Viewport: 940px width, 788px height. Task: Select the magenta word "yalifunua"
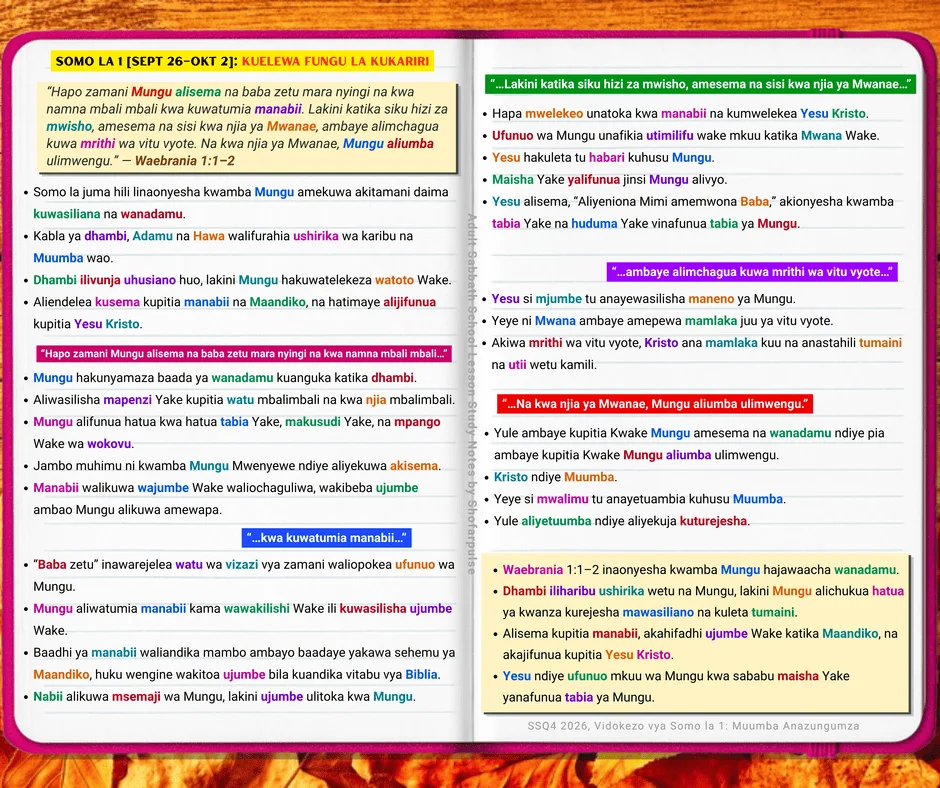593,180
